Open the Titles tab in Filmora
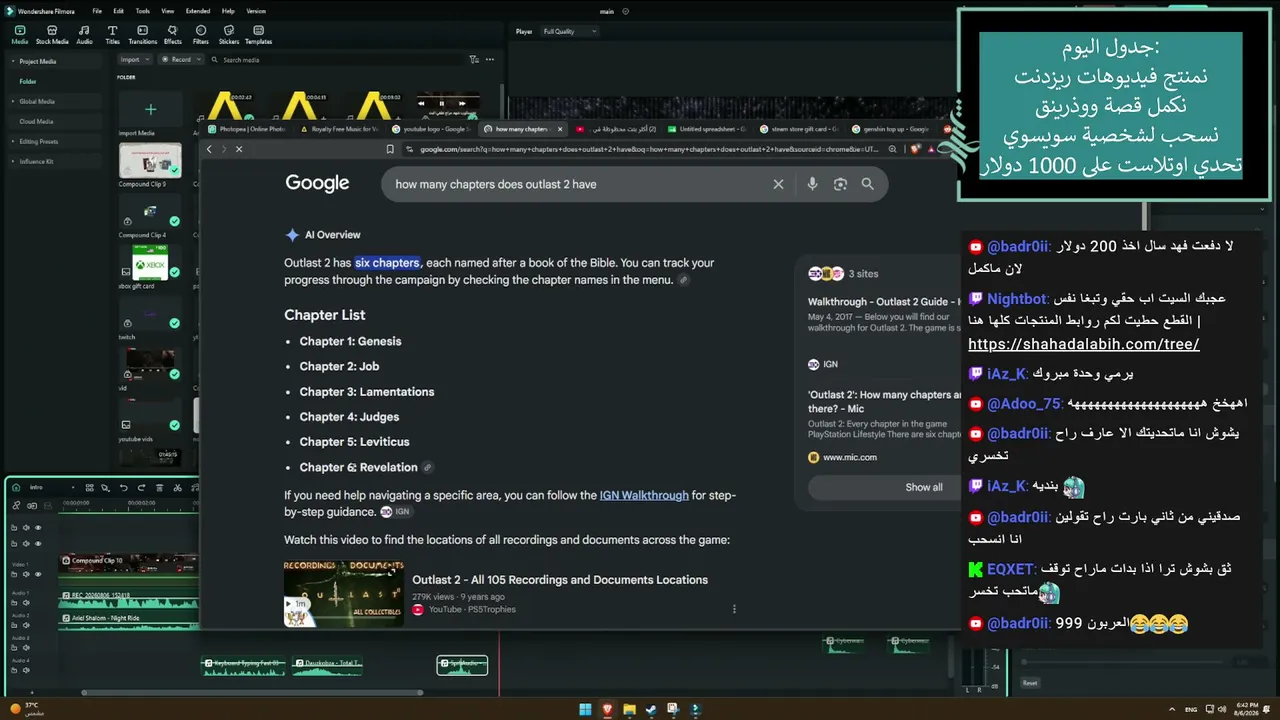This screenshot has height=720, width=1280. (112, 35)
